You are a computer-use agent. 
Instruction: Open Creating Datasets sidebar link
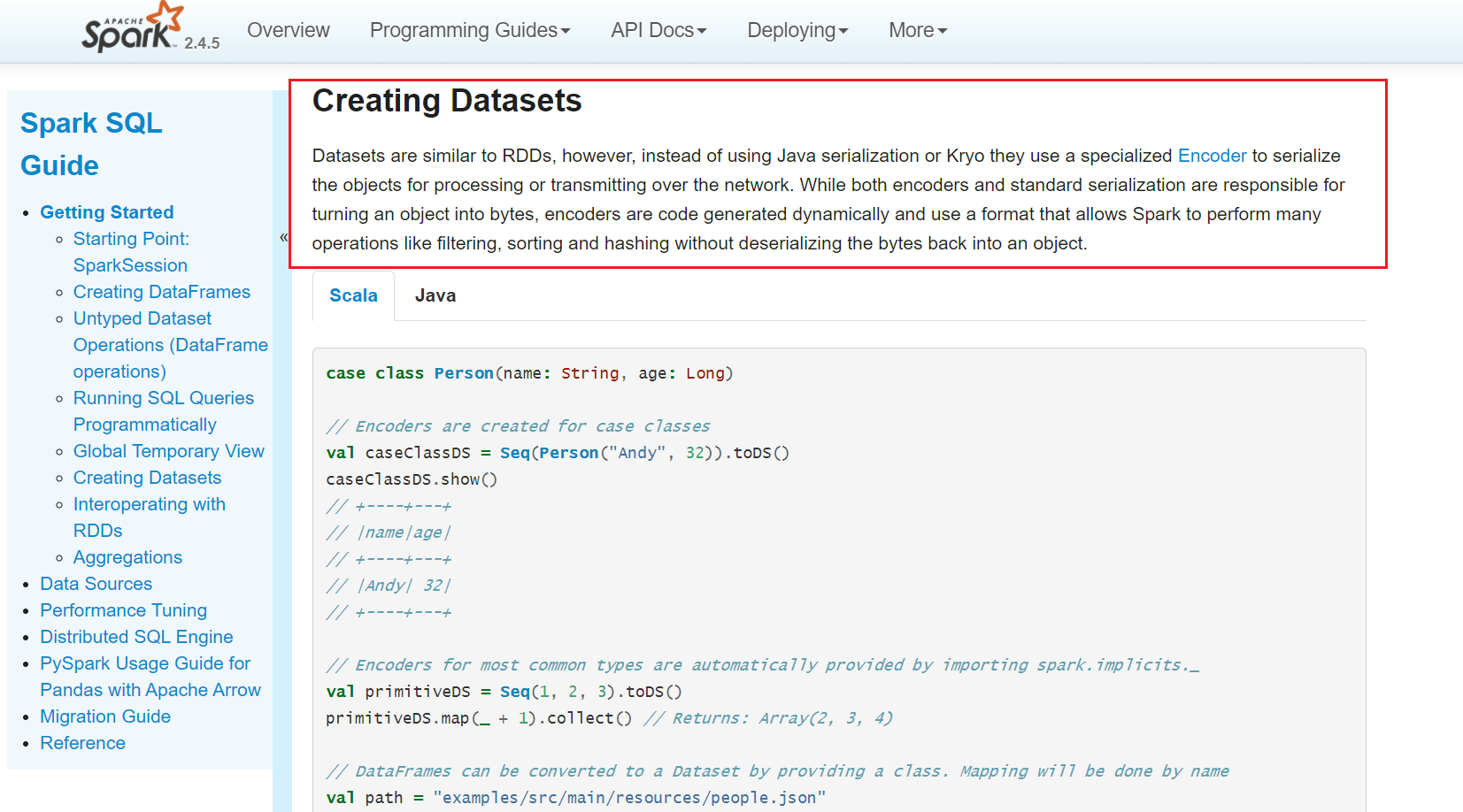click(x=147, y=478)
